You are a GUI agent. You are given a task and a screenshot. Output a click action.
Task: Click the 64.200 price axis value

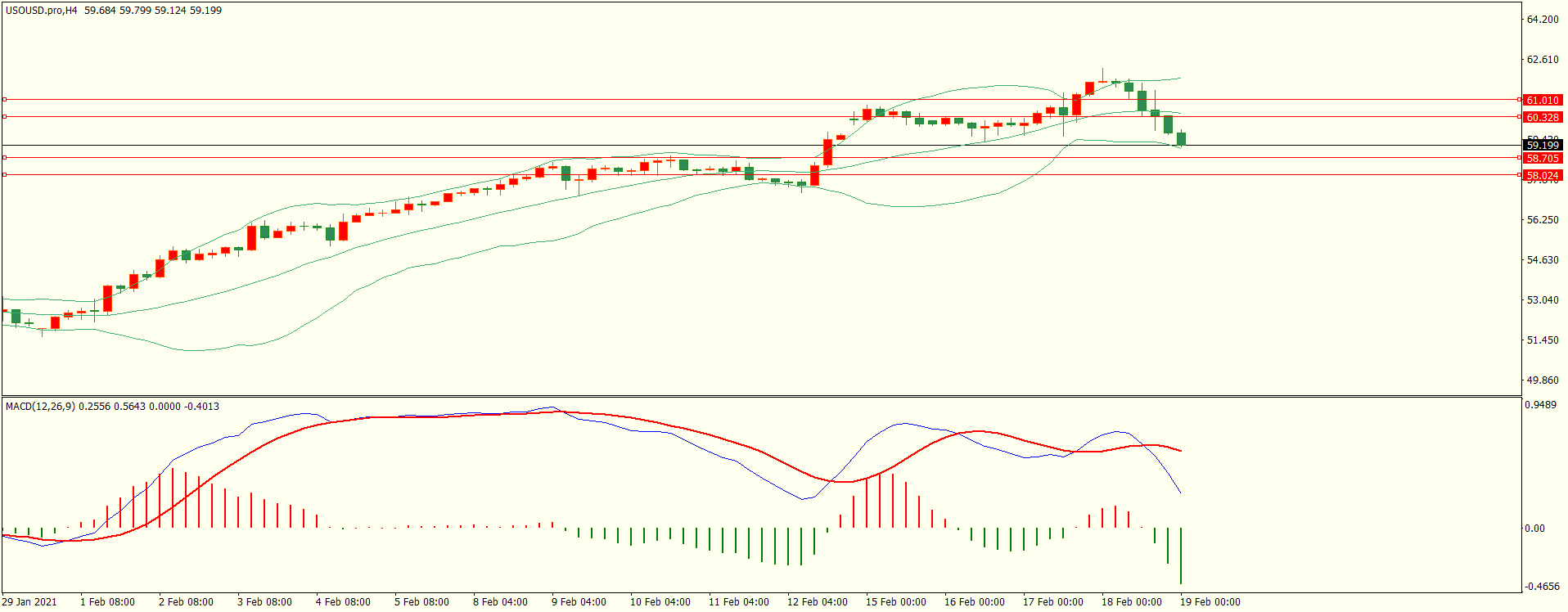click(1543, 20)
